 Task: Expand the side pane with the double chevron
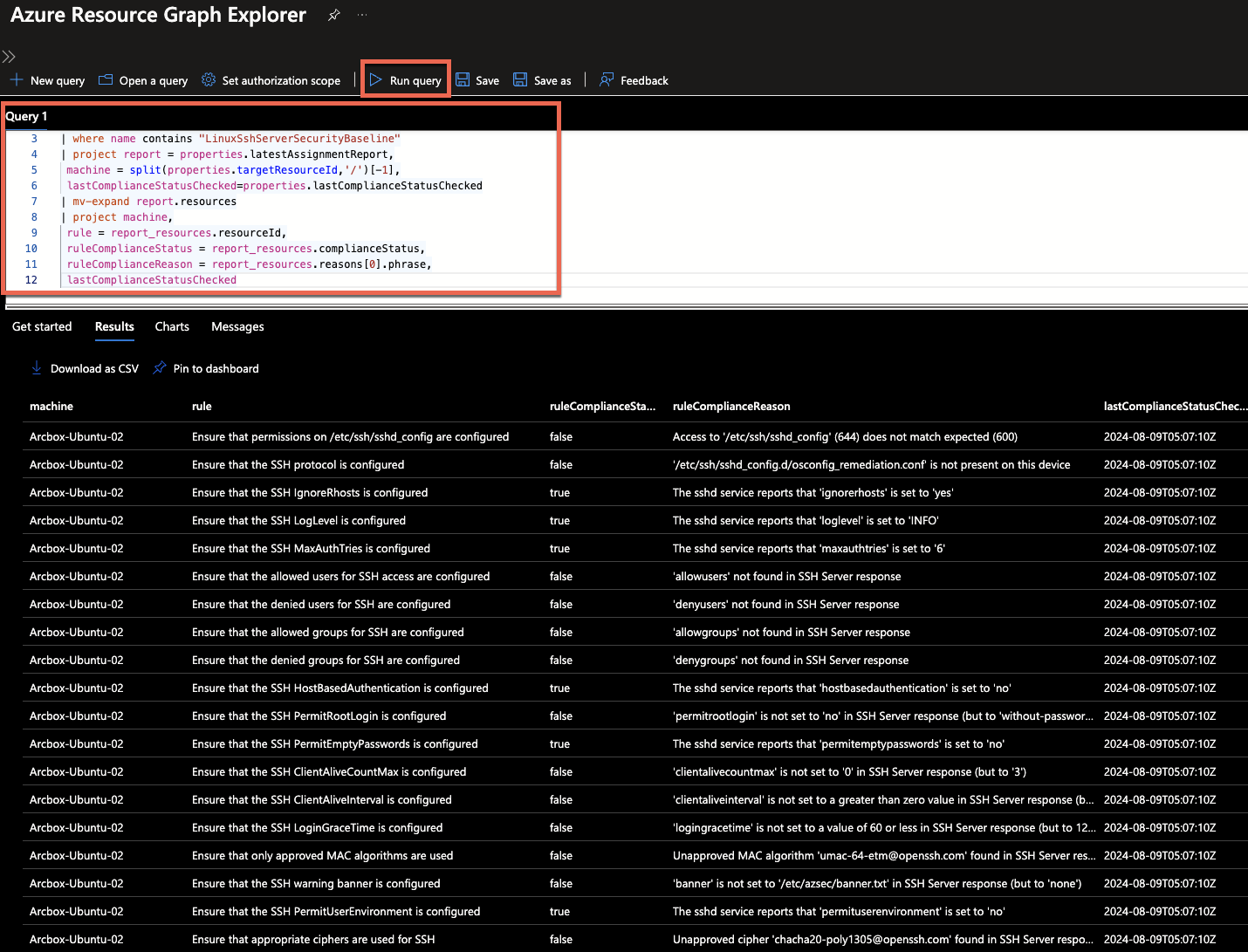pyautogui.click(x=9, y=57)
